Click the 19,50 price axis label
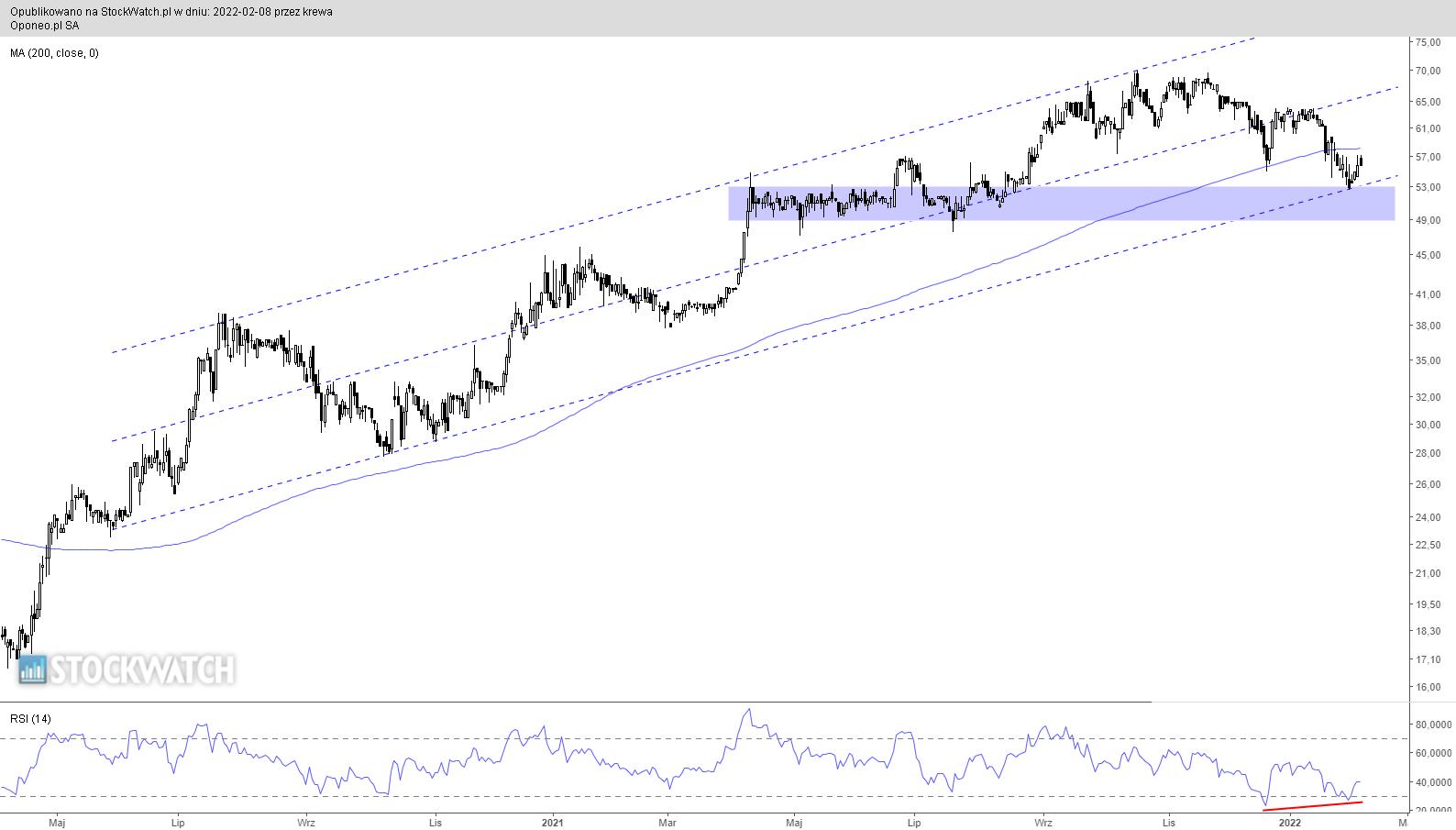This screenshot has width=1456, height=830. (x=1428, y=604)
